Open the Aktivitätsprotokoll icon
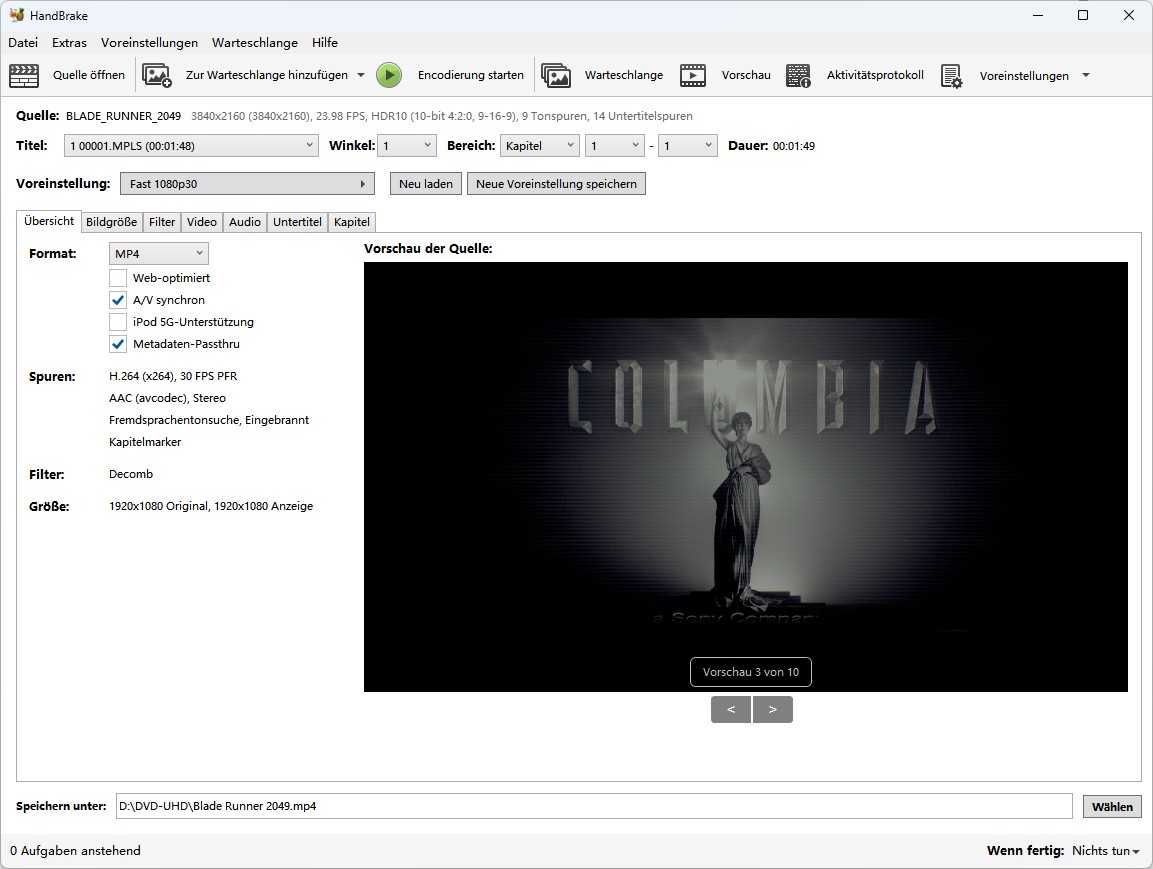The width and height of the screenshot is (1153, 869). (798, 75)
